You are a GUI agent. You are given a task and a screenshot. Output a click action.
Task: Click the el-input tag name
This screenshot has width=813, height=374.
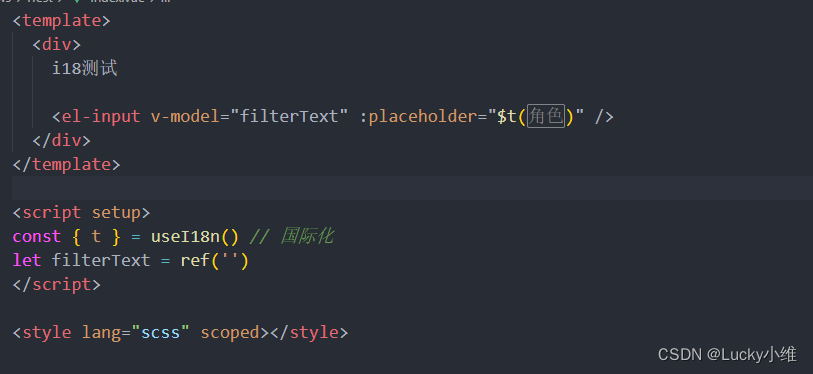click(101, 116)
